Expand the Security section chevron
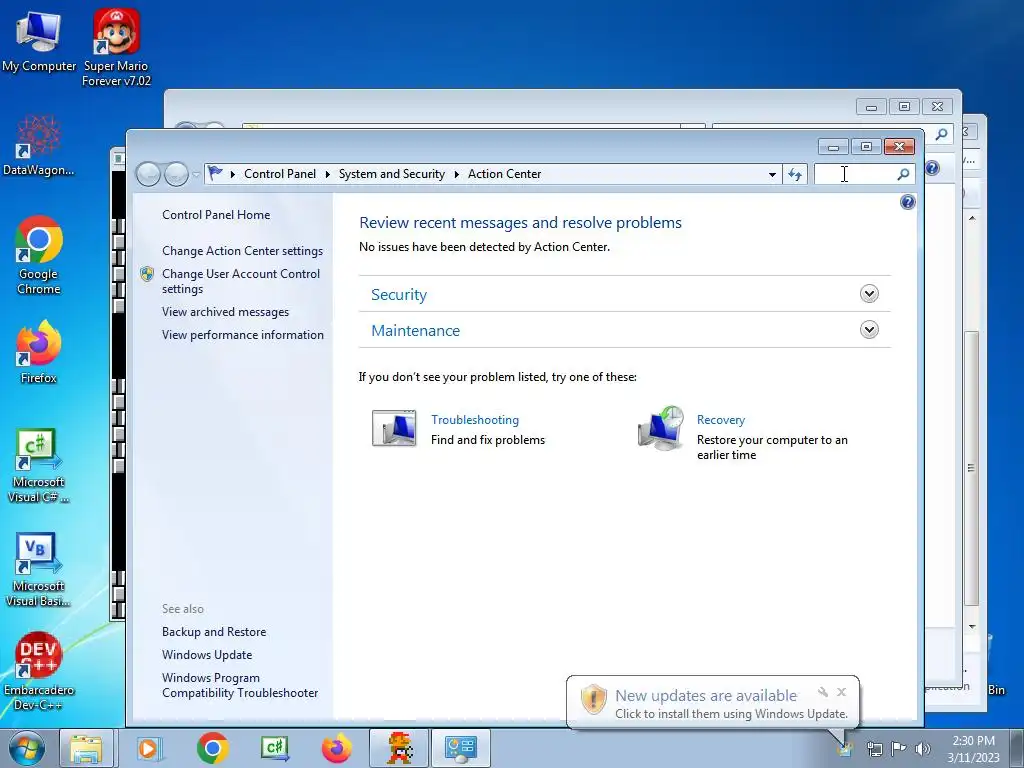 click(x=869, y=294)
